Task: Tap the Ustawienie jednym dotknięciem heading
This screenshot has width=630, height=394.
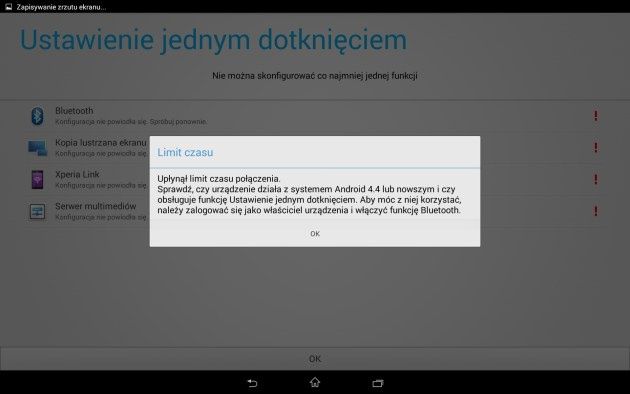Action: pos(213,40)
